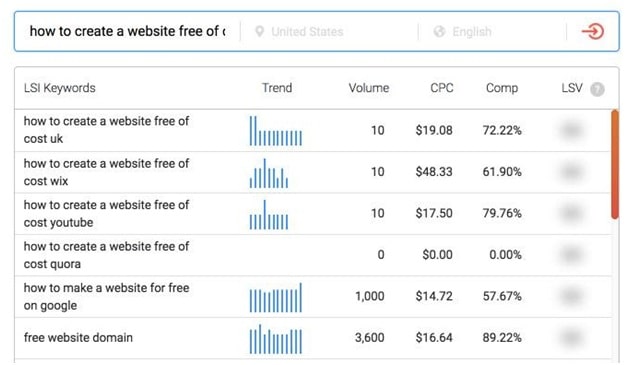
Task: Open LSV help question mark icon
Action: pos(597,89)
